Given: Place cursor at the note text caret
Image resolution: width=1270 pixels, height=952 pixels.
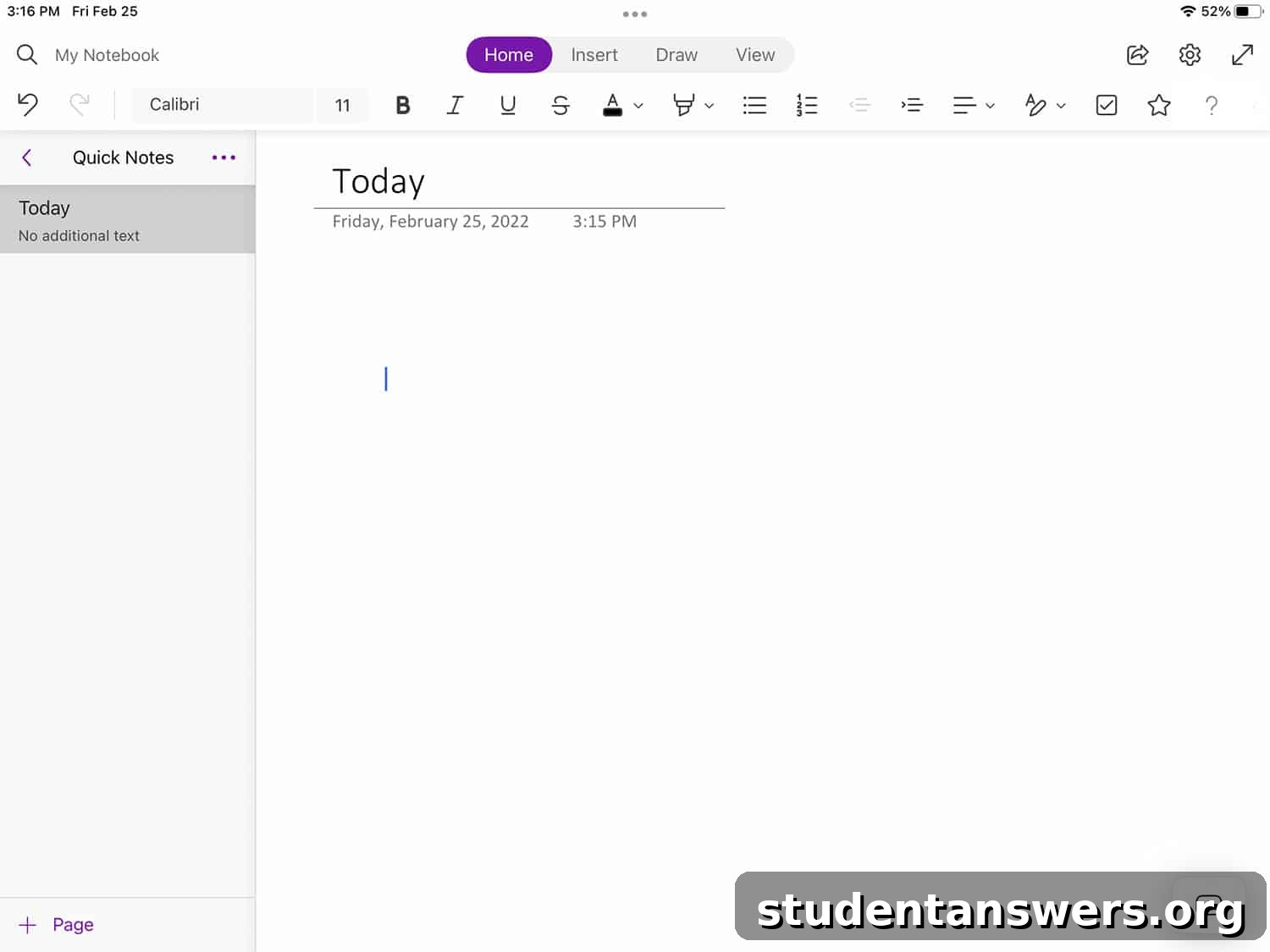Looking at the screenshot, I should click(x=386, y=378).
